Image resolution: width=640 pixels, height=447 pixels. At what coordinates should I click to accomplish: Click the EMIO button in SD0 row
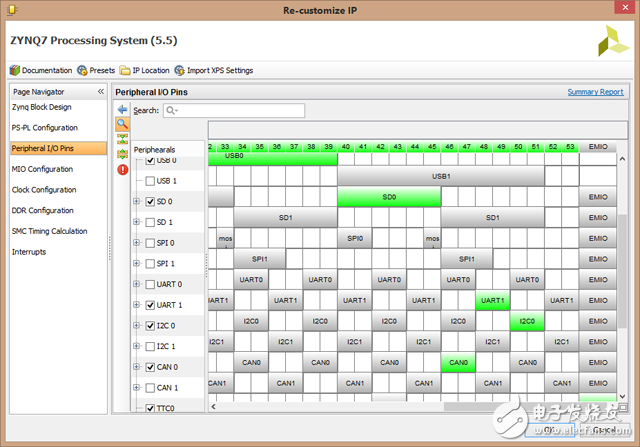coord(597,197)
